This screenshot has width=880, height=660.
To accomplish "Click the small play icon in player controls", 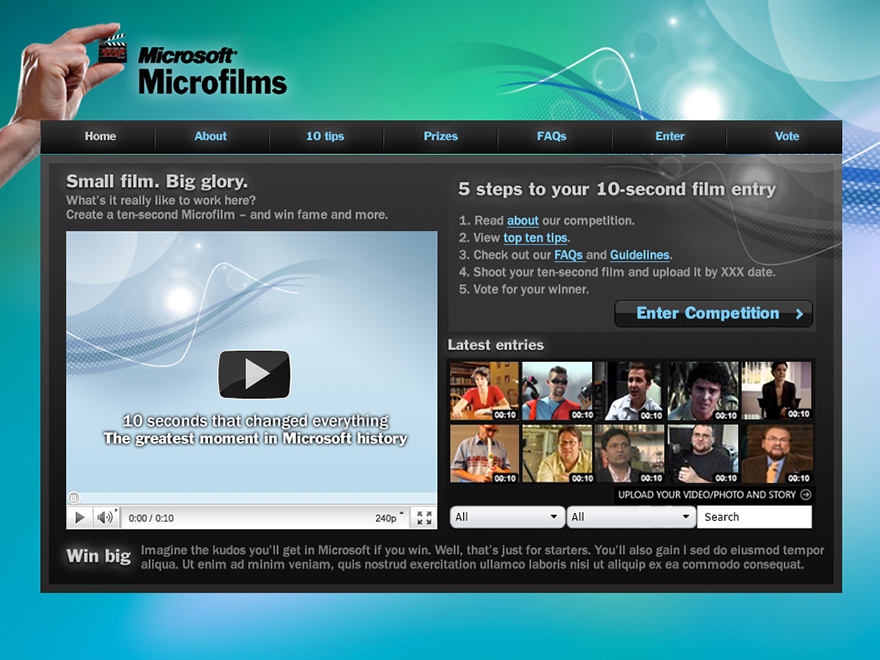I will (x=80, y=517).
